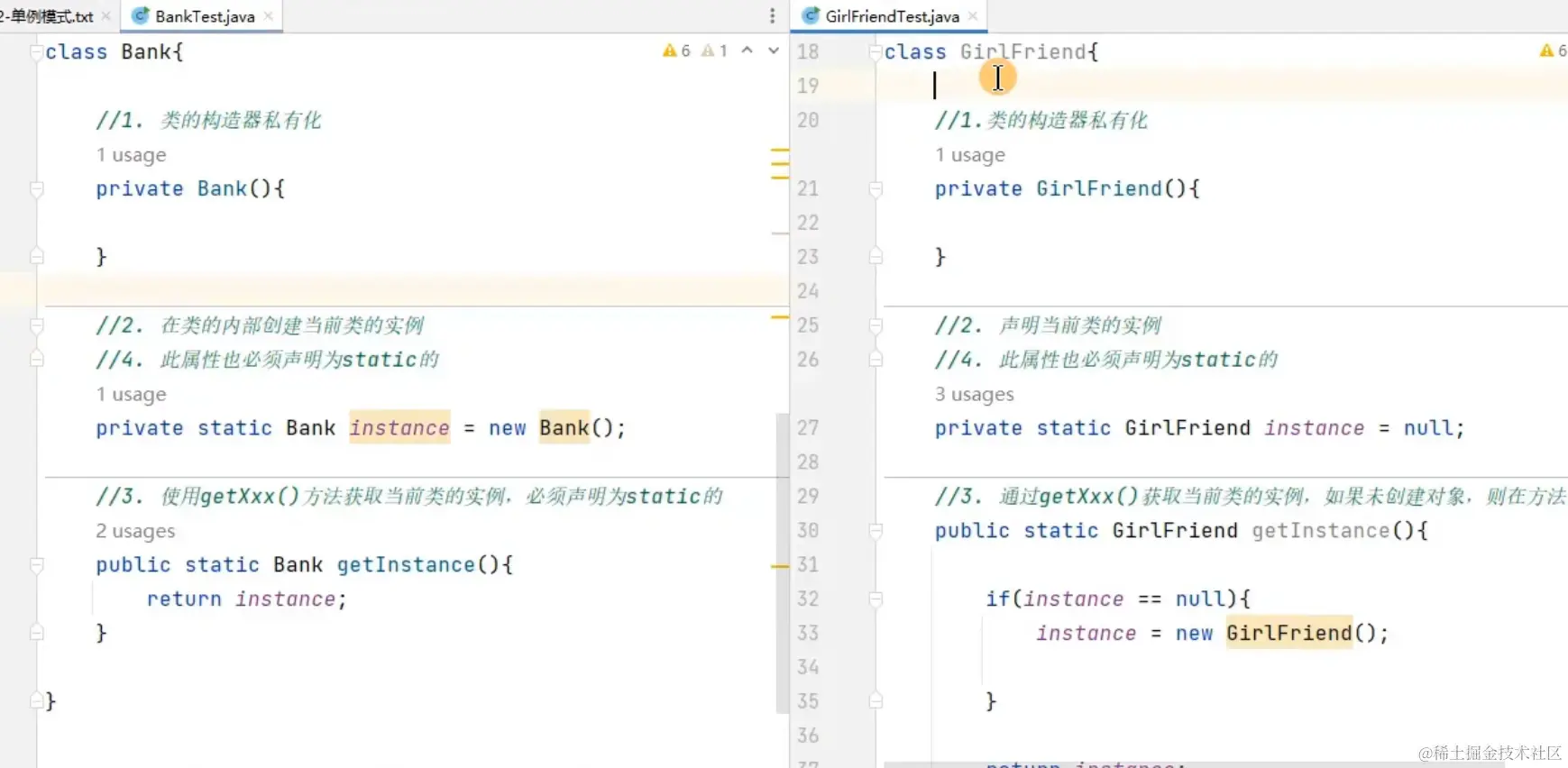Open the left editor's three-dot tab options menu
The image size is (1568, 768).
[x=772, y=16]
